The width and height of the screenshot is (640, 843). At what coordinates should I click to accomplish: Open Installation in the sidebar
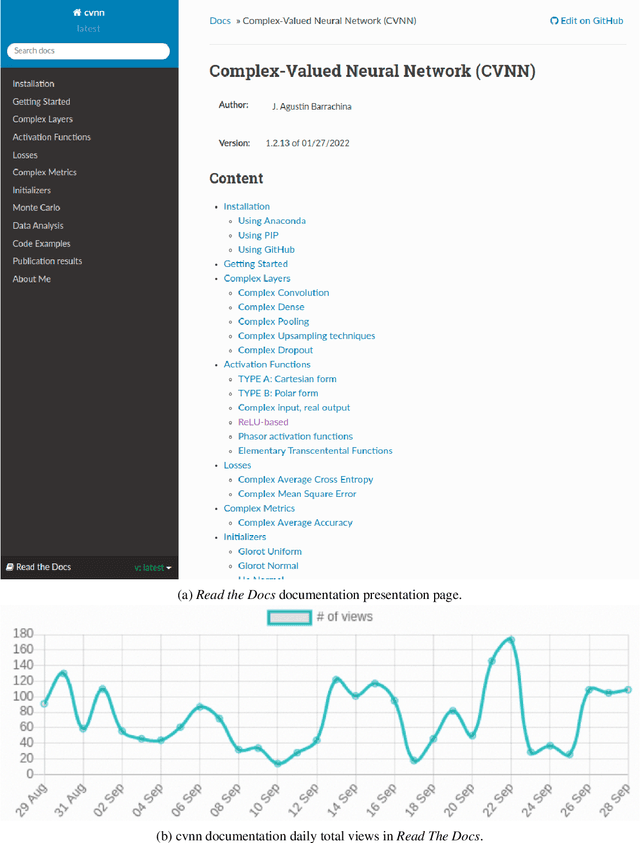(x=33, y=84)
